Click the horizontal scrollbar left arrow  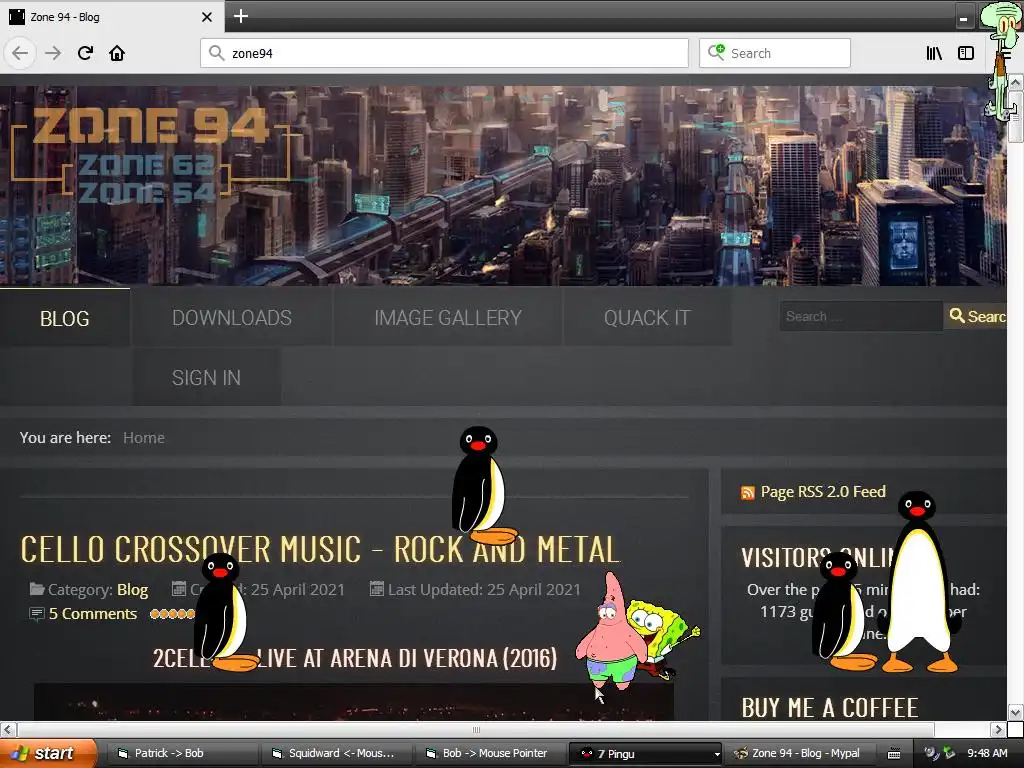click(x=8, y=729)
